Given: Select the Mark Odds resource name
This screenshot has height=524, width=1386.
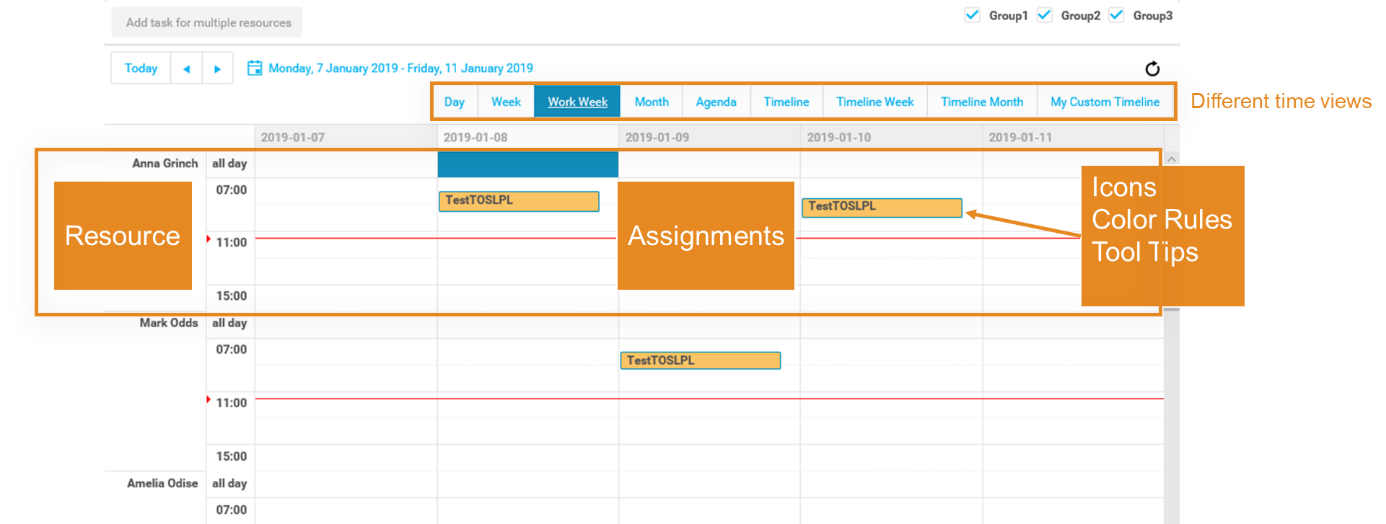Looking at the screenshot, I should pos(169,323).
